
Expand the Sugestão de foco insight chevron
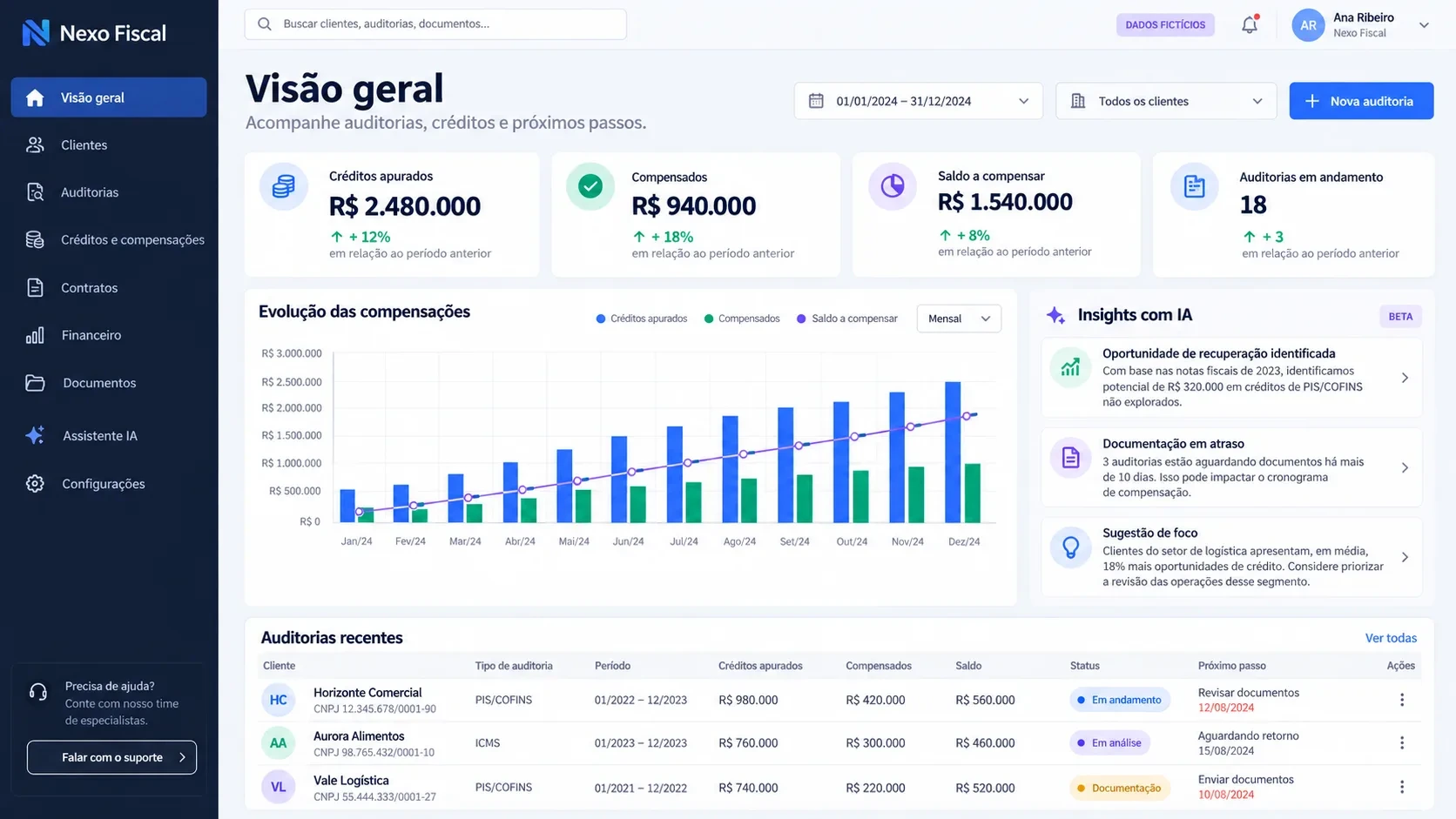[1405, 557]
